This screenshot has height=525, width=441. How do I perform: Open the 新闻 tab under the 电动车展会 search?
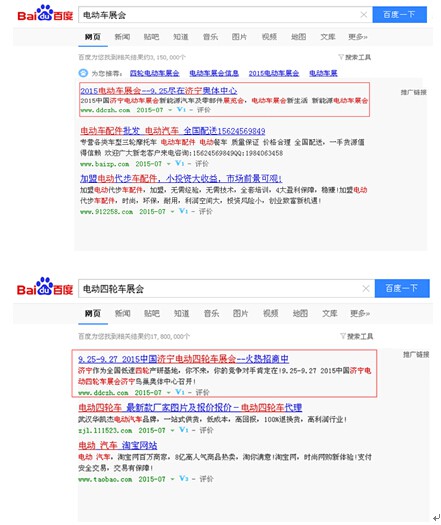[122, 37]
